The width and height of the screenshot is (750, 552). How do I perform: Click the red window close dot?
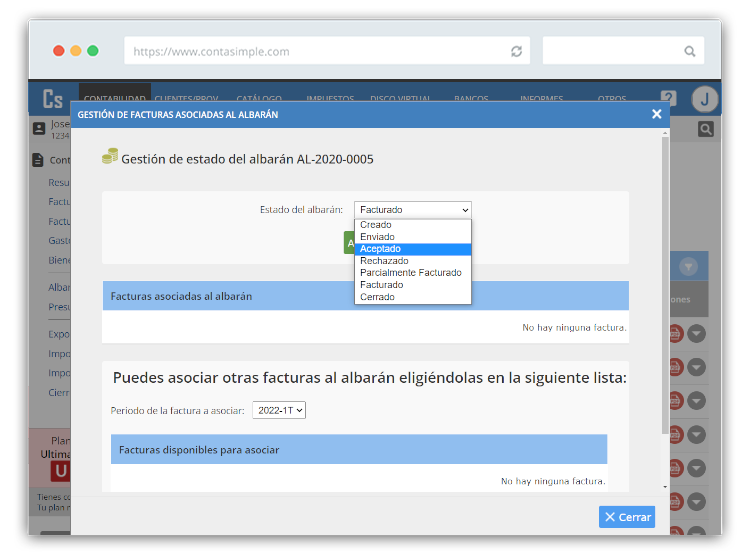click(58, 51)
